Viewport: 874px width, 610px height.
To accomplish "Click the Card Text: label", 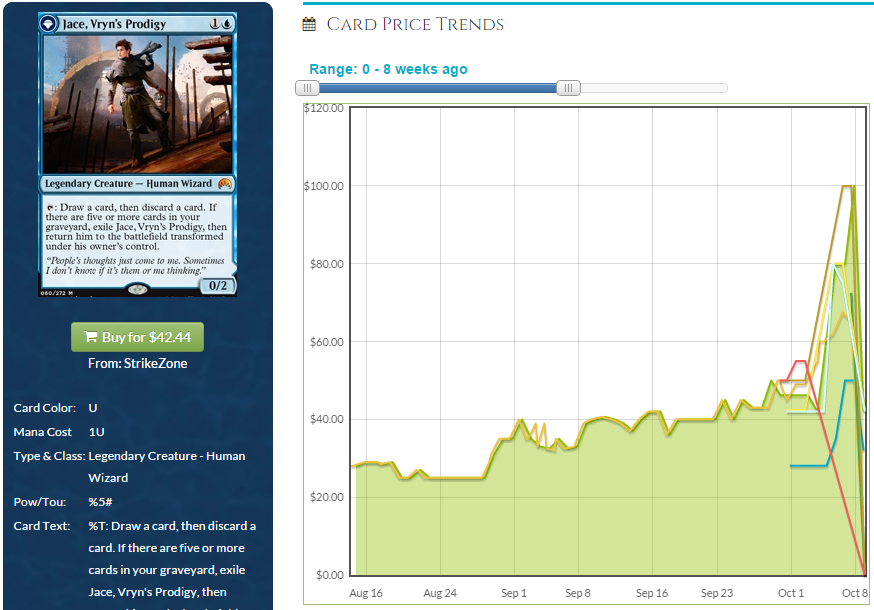I will [x=42, y=526].
